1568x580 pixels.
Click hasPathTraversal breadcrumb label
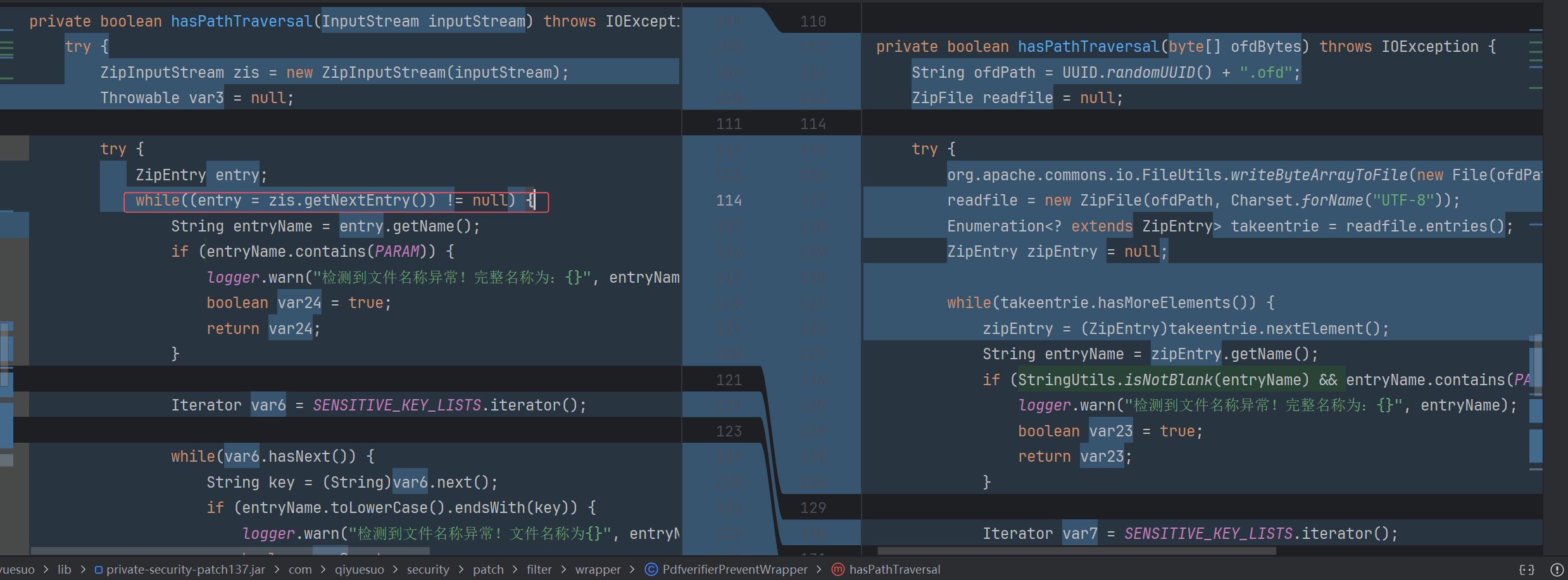pyautogui.click(x=894, y=569)
